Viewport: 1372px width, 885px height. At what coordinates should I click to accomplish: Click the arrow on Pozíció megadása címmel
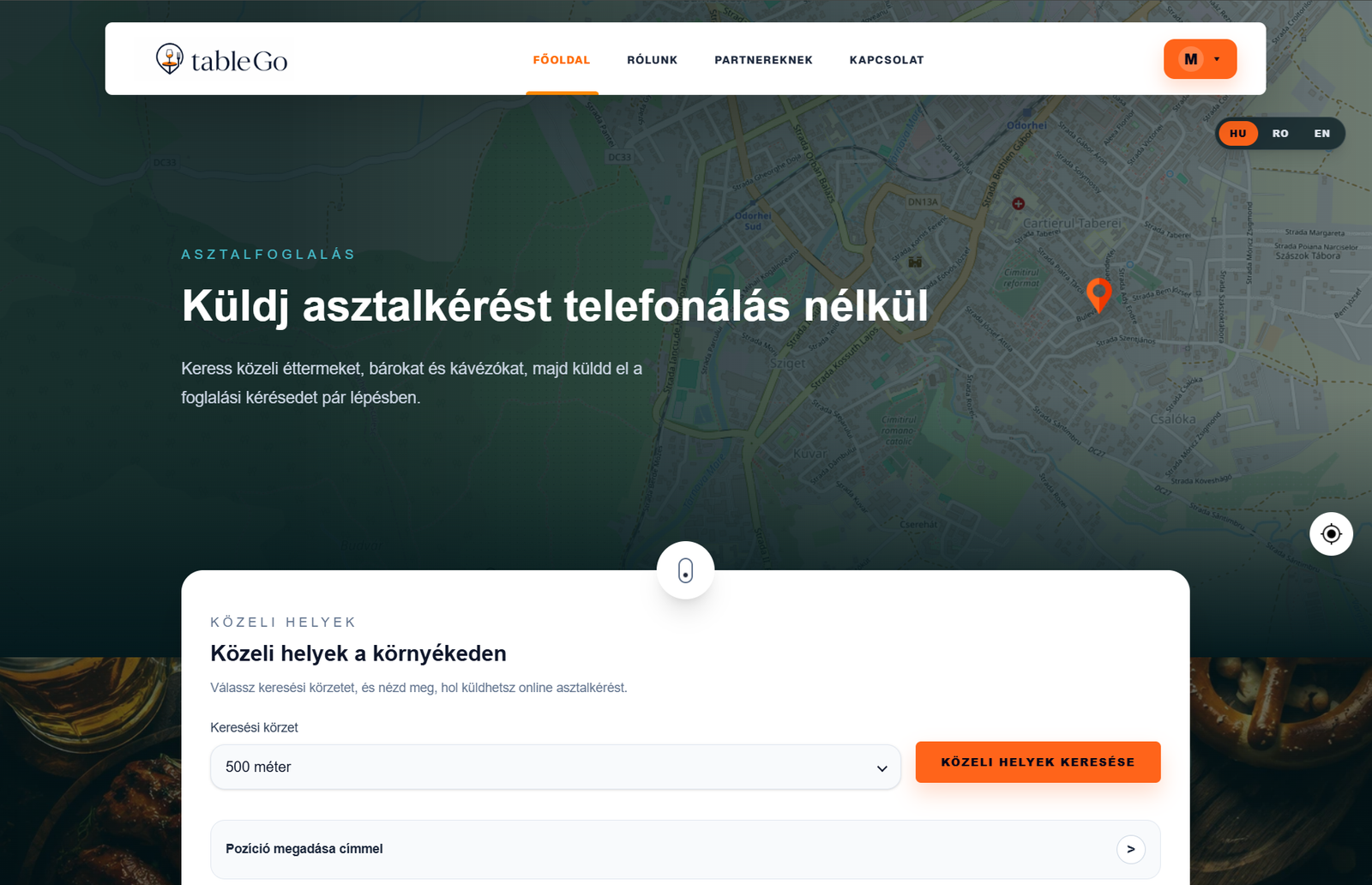click(x=1130, y=849)
